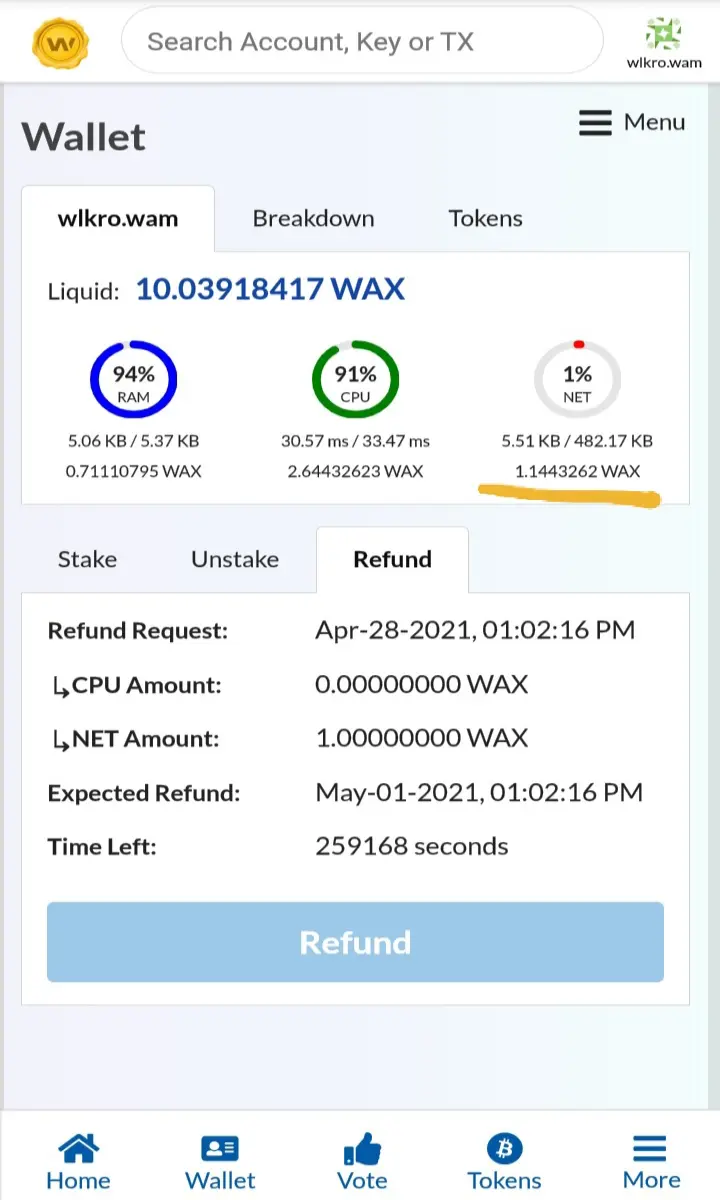Click RAM usage 5.06 KB / 5.37 KB
The width and height of the screenshot is (720, 1200).
pos(133,440)
